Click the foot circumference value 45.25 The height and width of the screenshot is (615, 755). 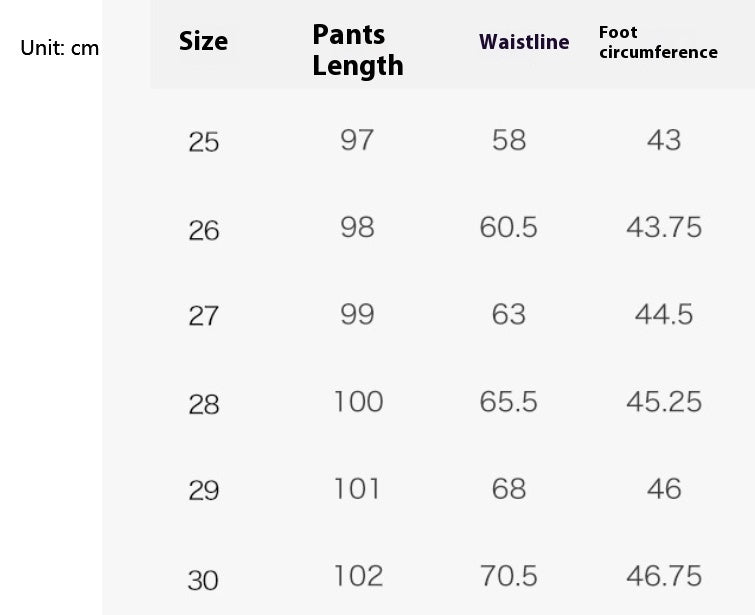coord(663,402)
